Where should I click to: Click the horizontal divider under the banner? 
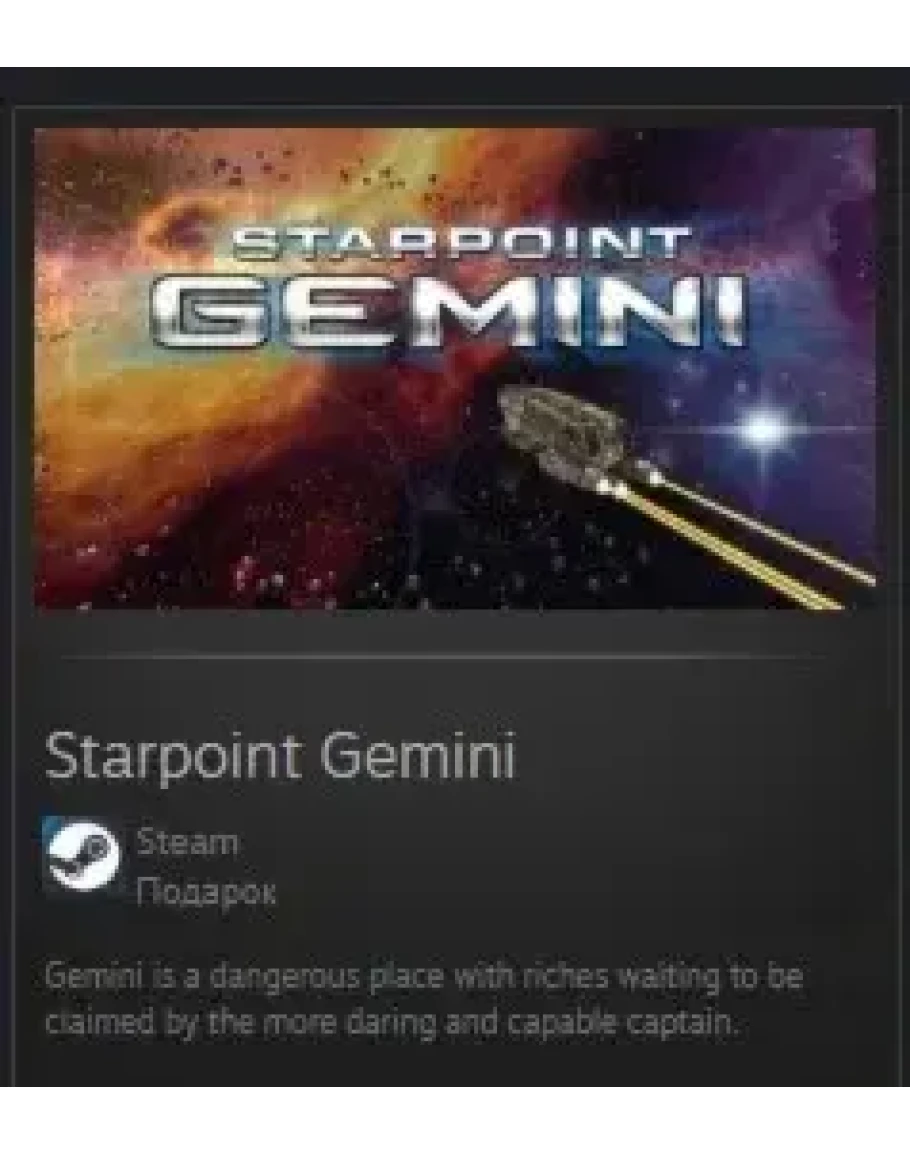(442, 654)
